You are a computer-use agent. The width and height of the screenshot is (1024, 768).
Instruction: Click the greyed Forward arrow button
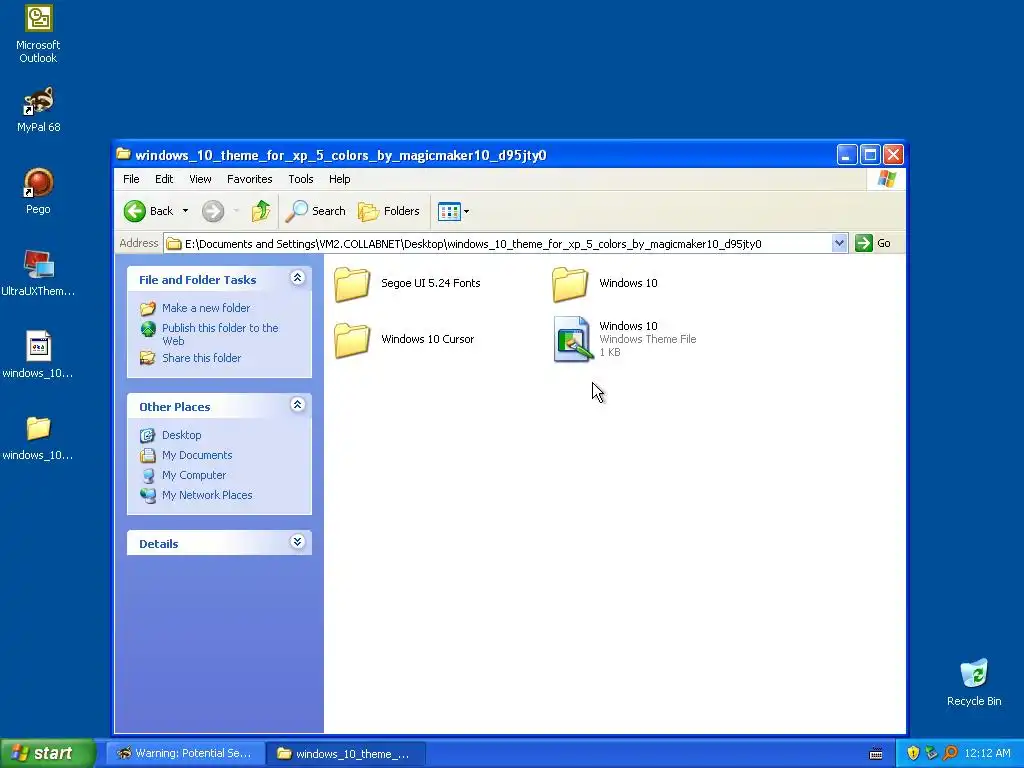pyautogui.click(x=213, y=211)
